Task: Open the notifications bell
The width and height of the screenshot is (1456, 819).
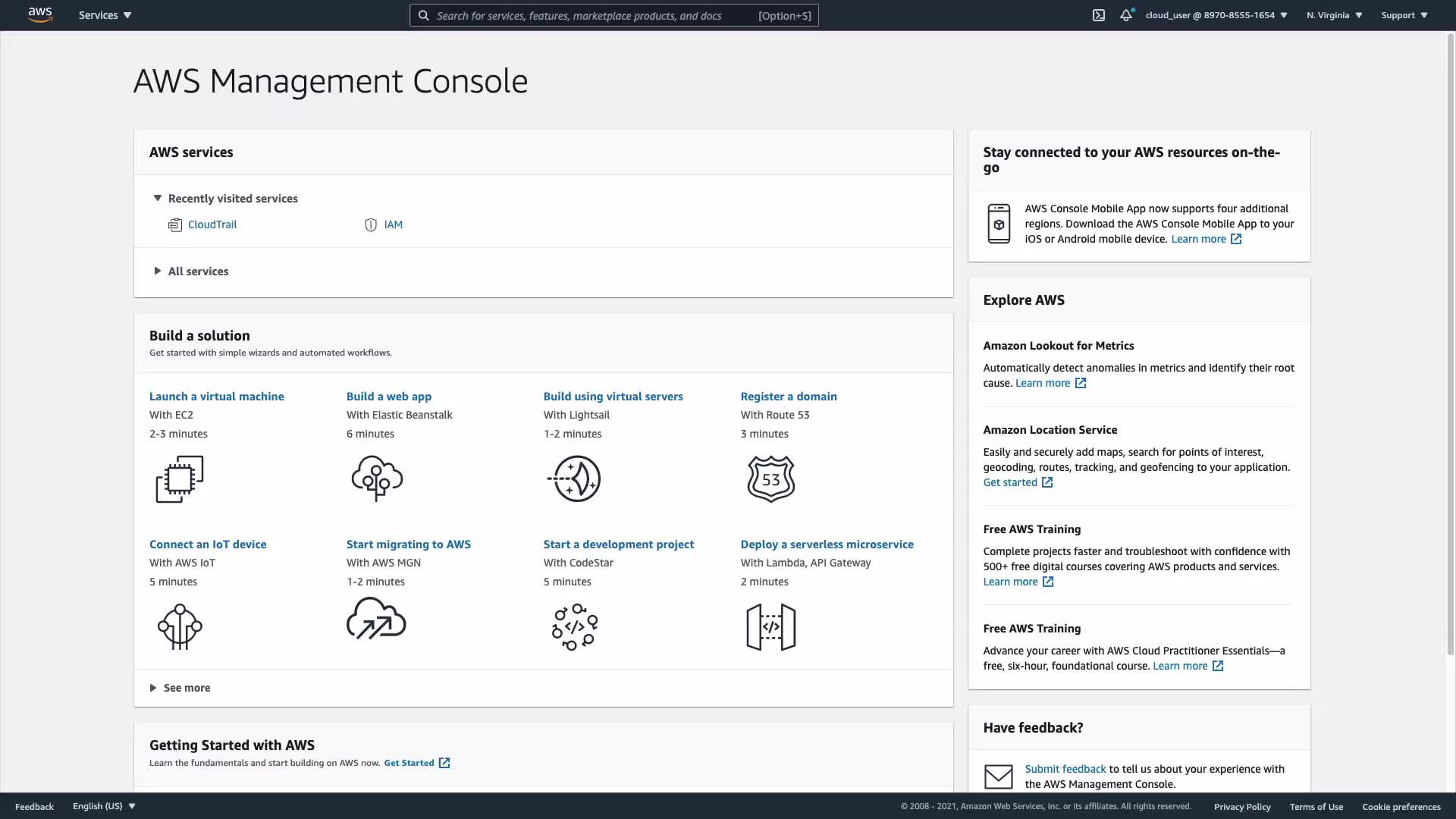Action: pyautogui.click(x=1126, y=15)
